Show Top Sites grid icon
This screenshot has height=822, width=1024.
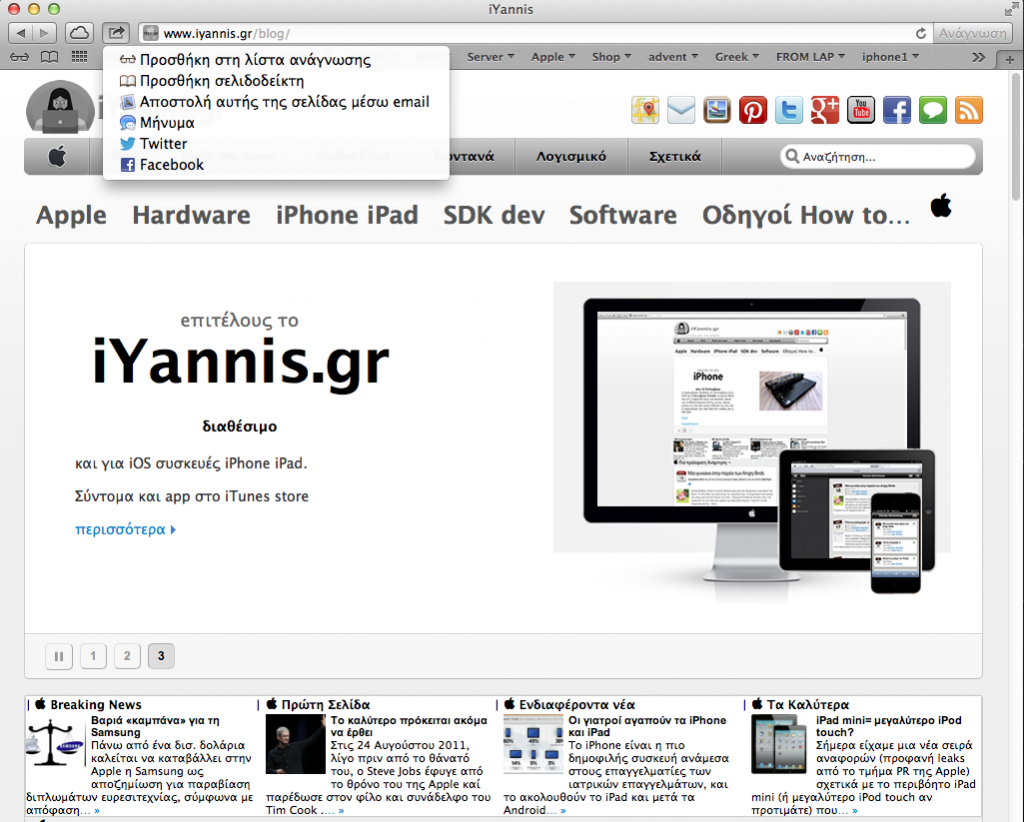[x=80, y=57]
